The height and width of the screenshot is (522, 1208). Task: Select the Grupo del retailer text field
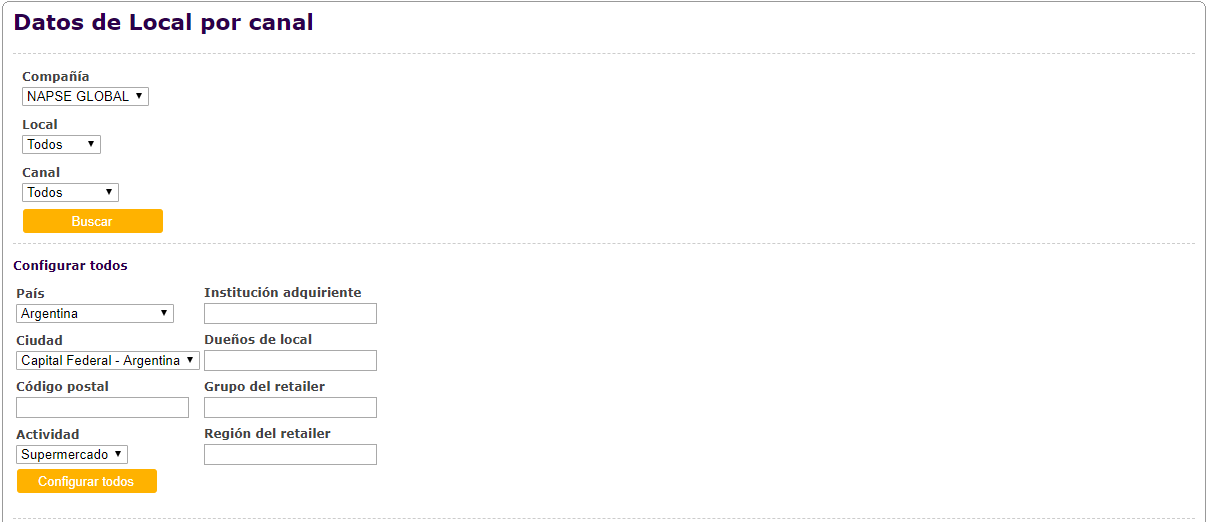[290, 408]
